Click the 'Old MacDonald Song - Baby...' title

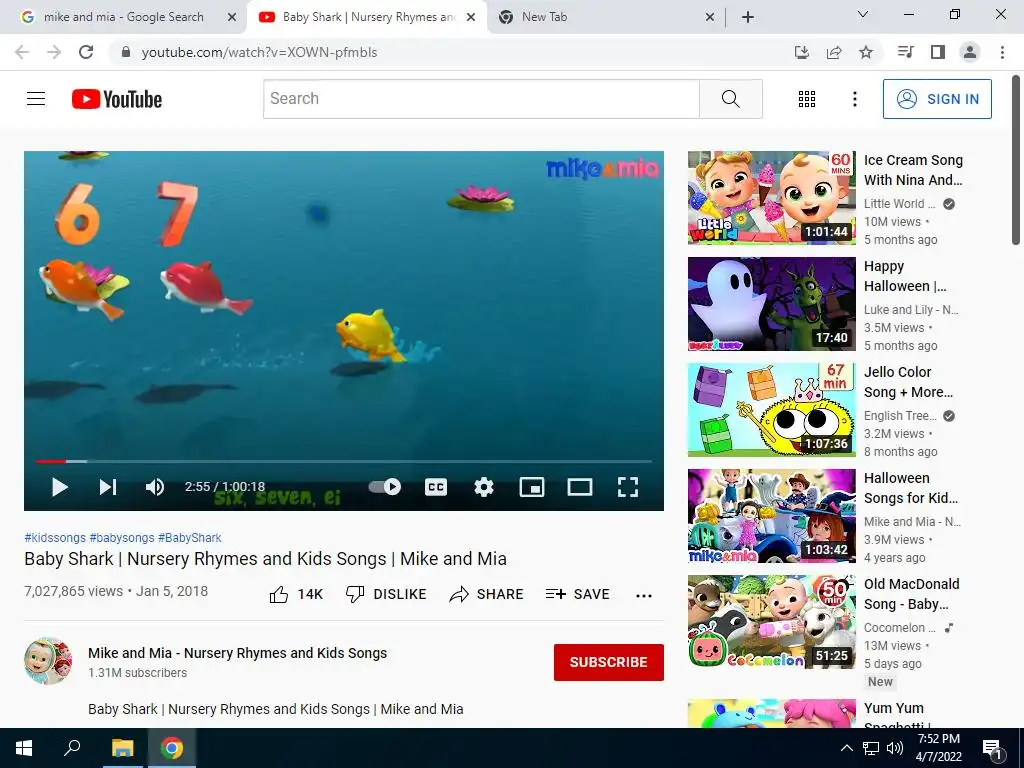click(912, 594)
